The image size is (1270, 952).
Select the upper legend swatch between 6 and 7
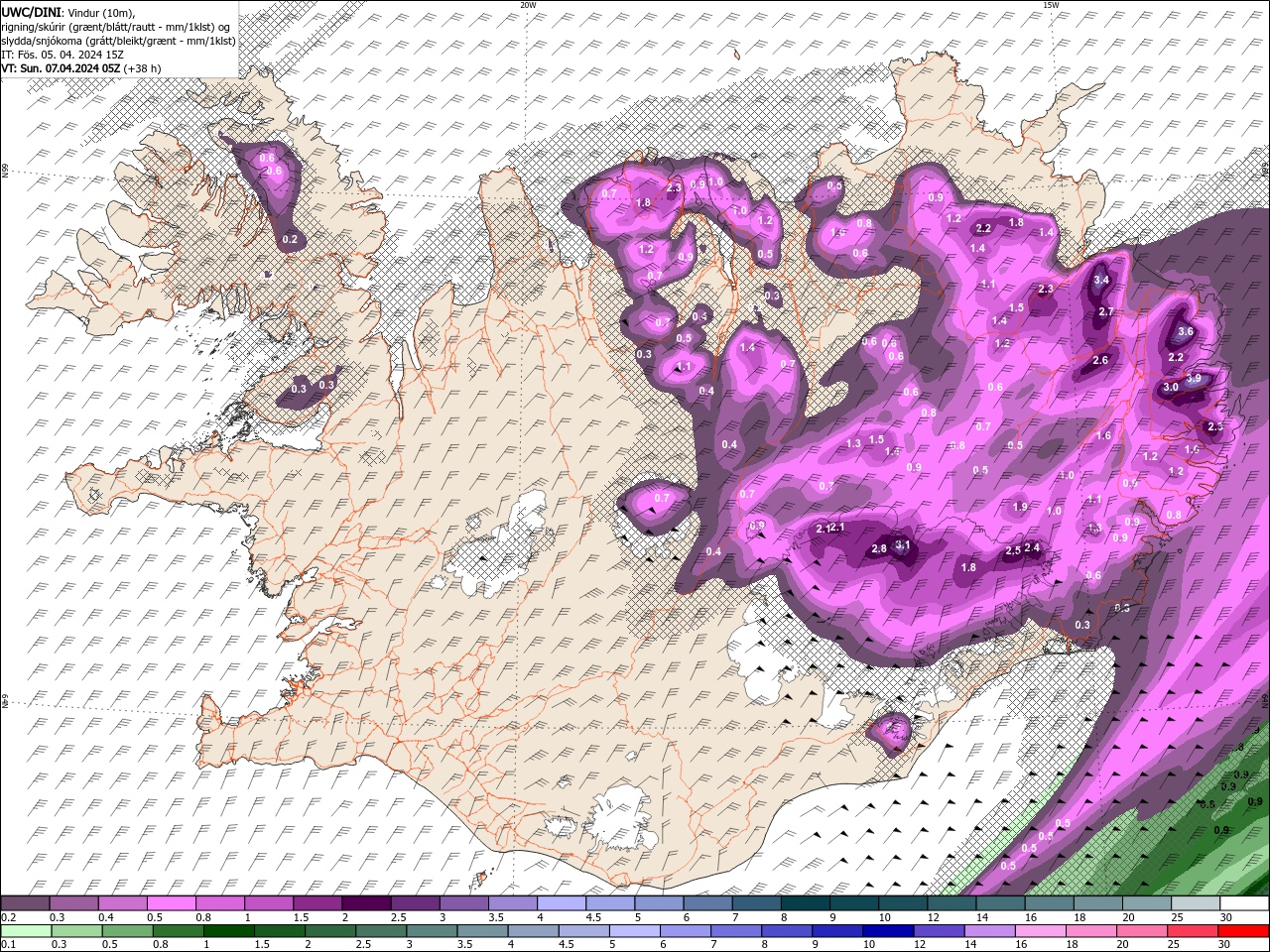(x=706, y=903)
